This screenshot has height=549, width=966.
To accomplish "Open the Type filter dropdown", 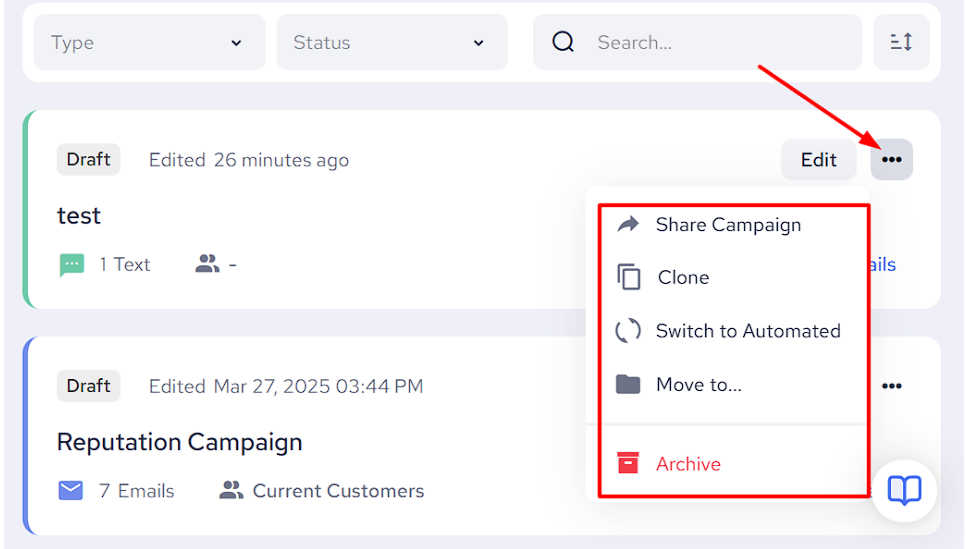I will tap(149, 42).
